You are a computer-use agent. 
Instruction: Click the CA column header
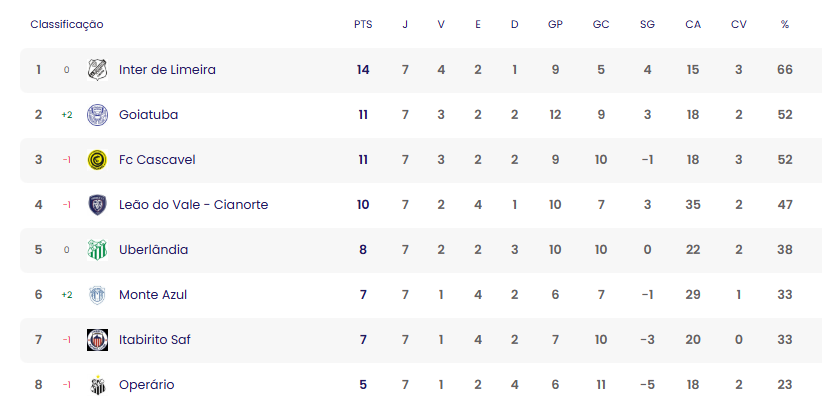tap(693, 25)
